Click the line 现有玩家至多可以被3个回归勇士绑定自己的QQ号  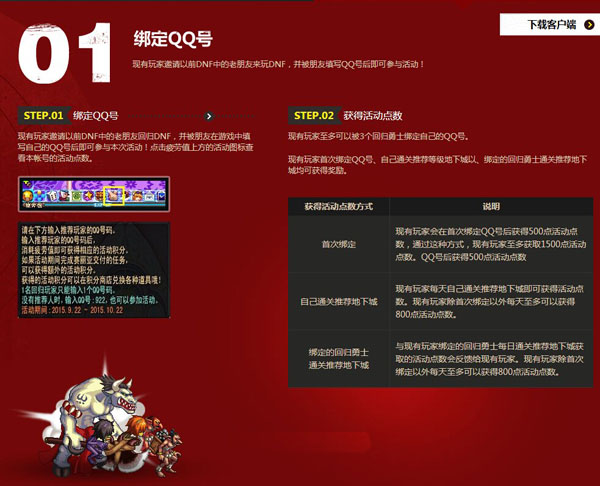[x=378, y=136]
